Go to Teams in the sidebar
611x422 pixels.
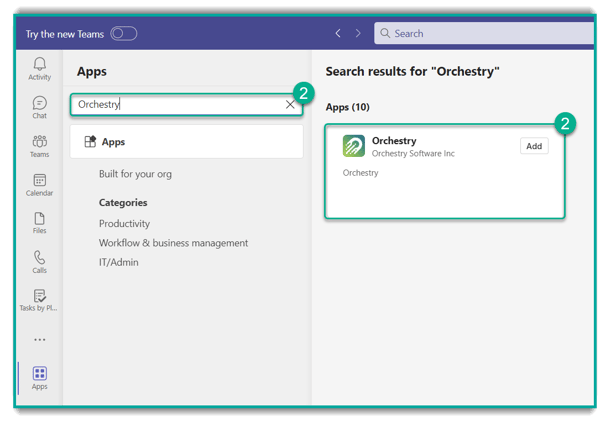point(39,146)
